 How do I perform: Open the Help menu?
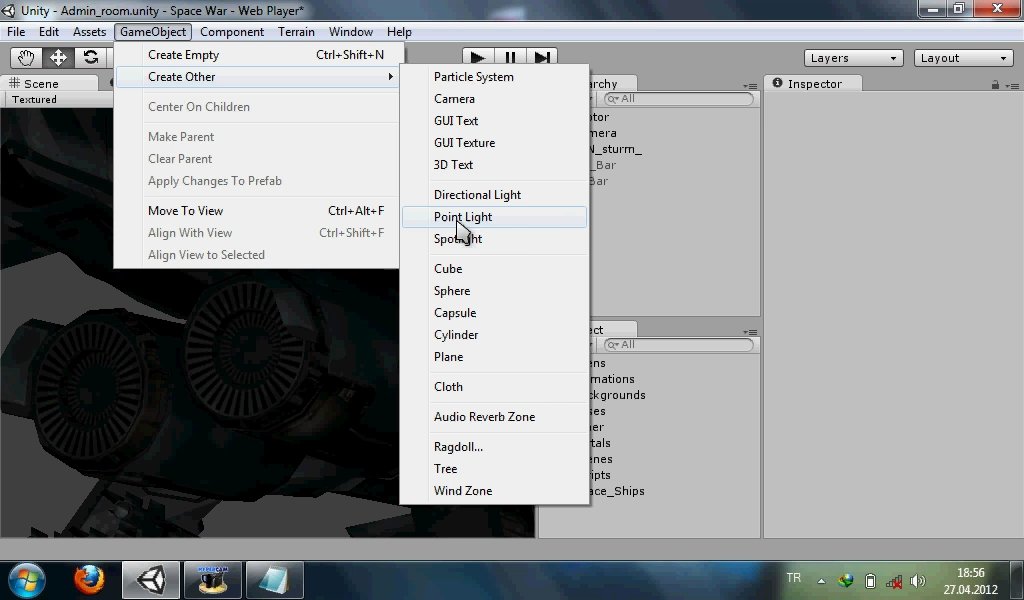399,32
